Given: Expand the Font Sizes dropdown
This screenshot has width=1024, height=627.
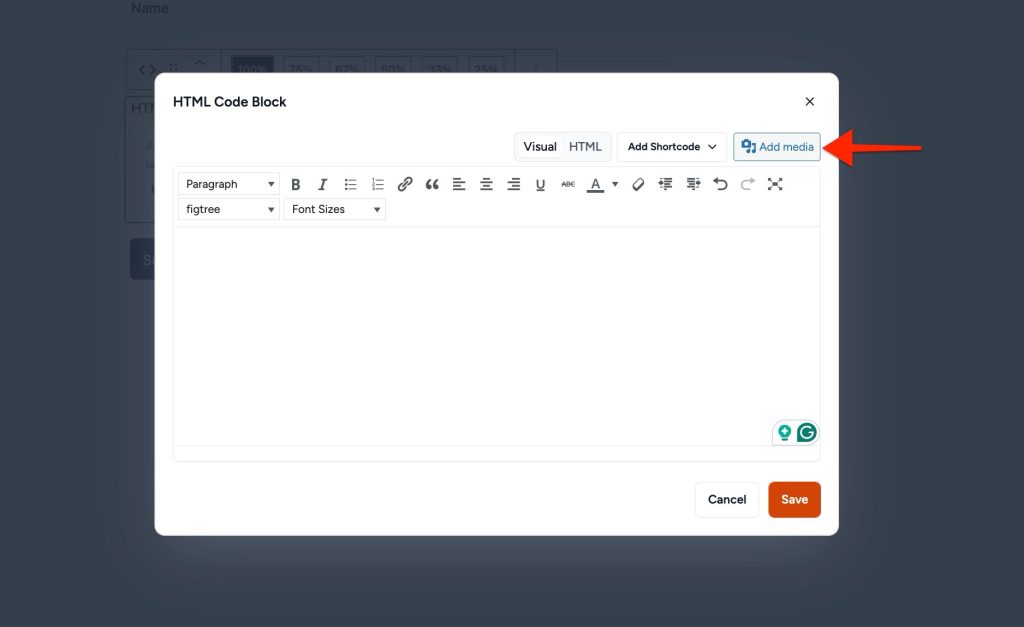Looking at the screenshot, I should point(335,209).
